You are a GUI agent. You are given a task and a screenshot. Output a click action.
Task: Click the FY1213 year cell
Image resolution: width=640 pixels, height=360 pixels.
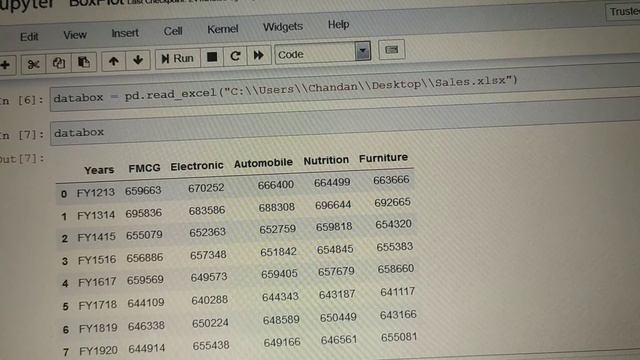click(96, 193)
